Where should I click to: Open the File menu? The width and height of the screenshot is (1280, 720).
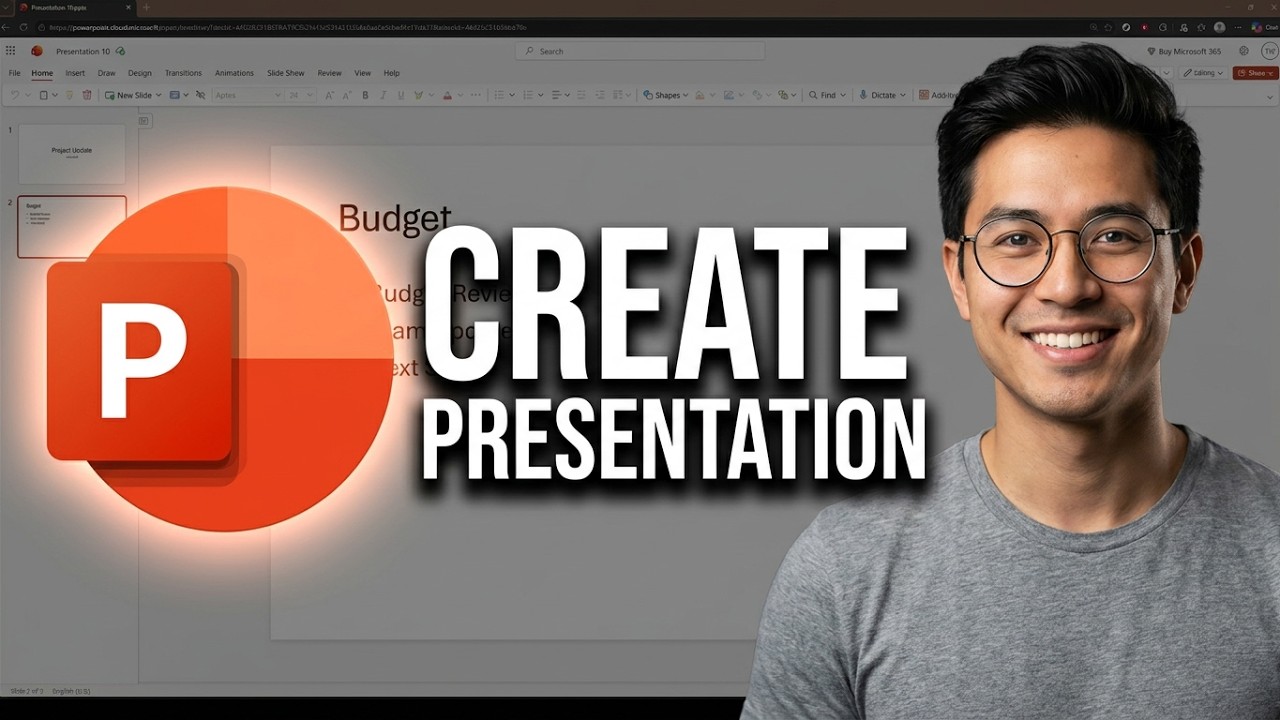(14, 73)
